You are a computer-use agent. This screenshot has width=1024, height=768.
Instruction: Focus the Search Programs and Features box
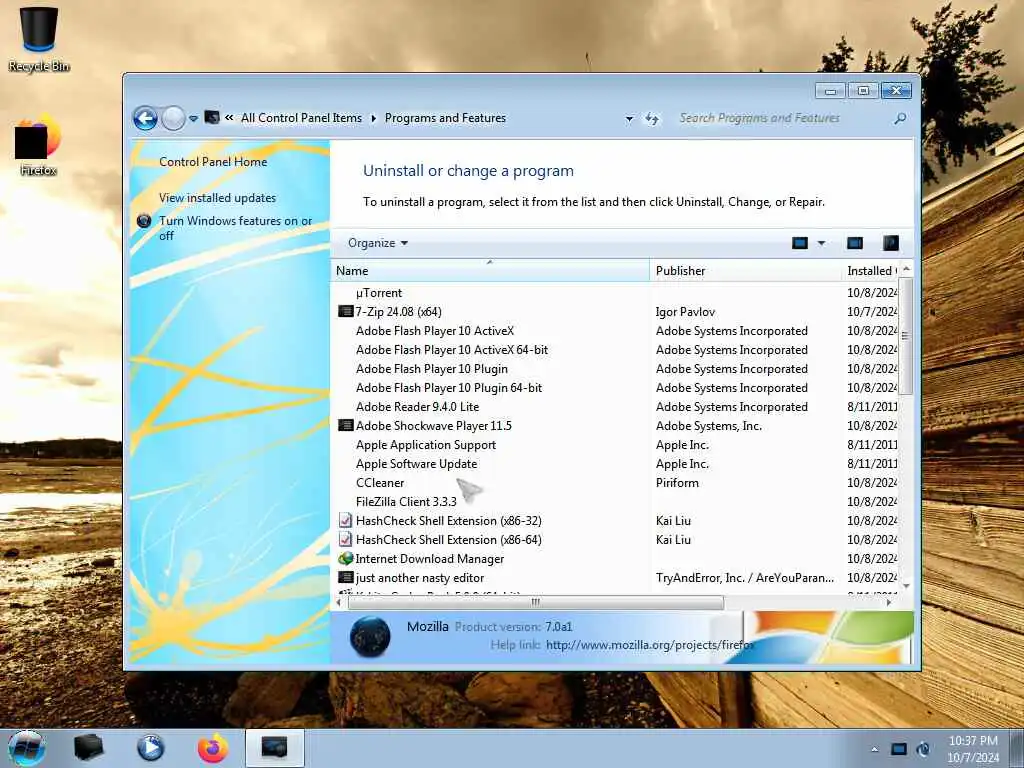pyautogui.click(x=781, y=118)
